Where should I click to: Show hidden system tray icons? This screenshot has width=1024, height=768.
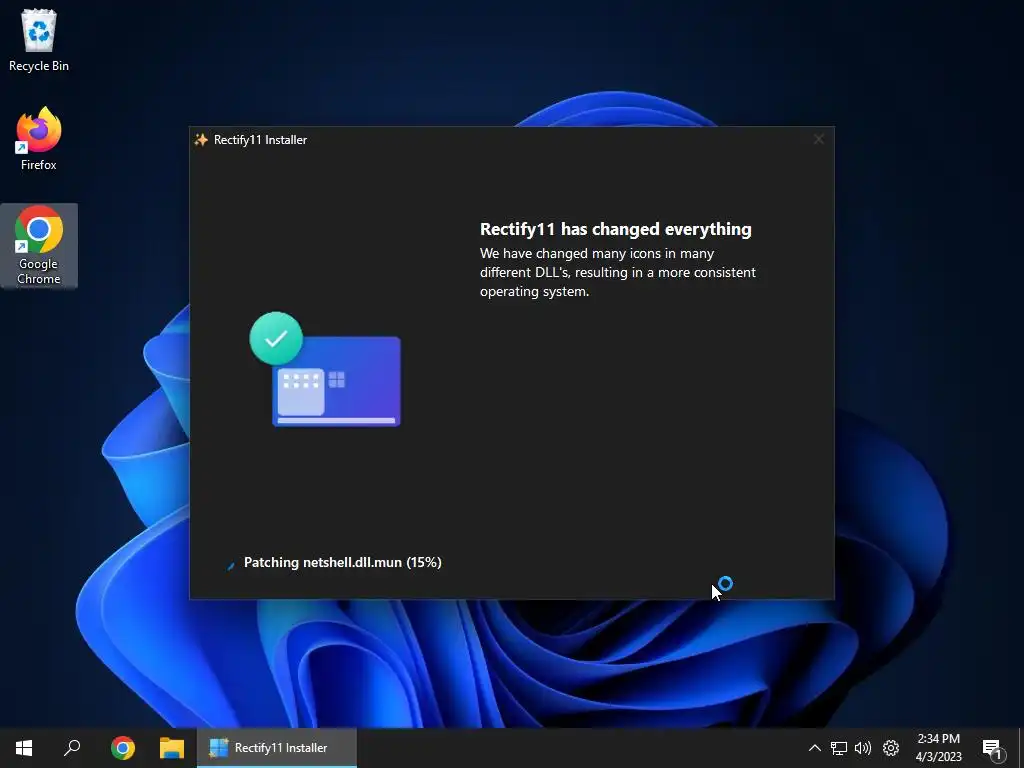point(814,748)
